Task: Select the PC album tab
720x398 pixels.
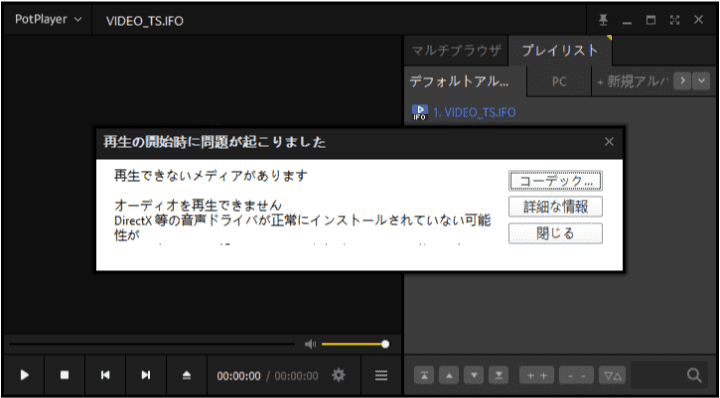Action: click(559, 81)
